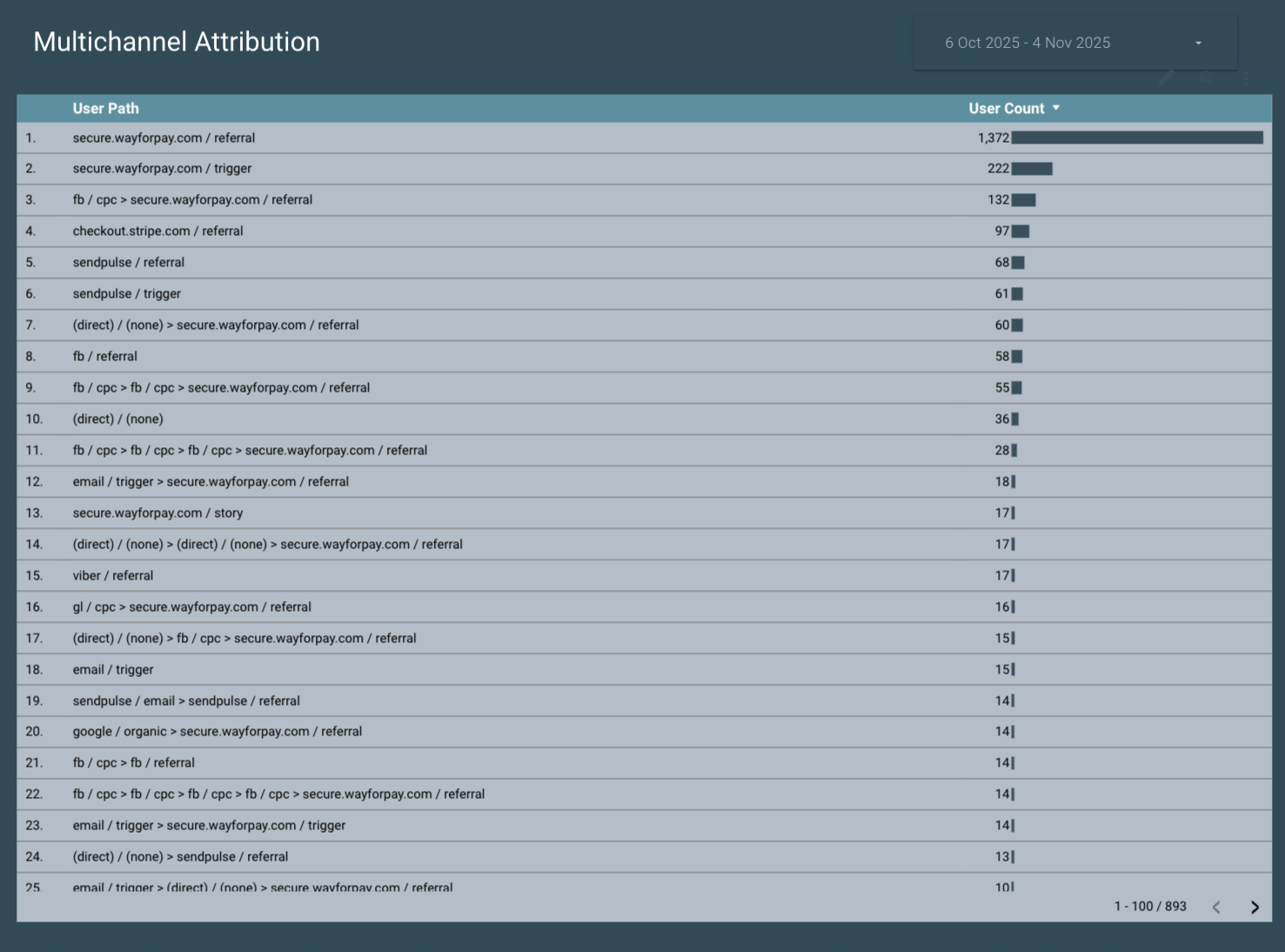Click the page indicator showing 1 - 100 / 893

[1150, 906]
